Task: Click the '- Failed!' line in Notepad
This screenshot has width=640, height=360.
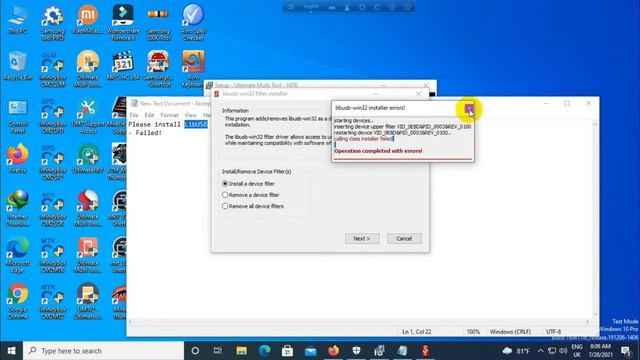Action: point(145,133)
